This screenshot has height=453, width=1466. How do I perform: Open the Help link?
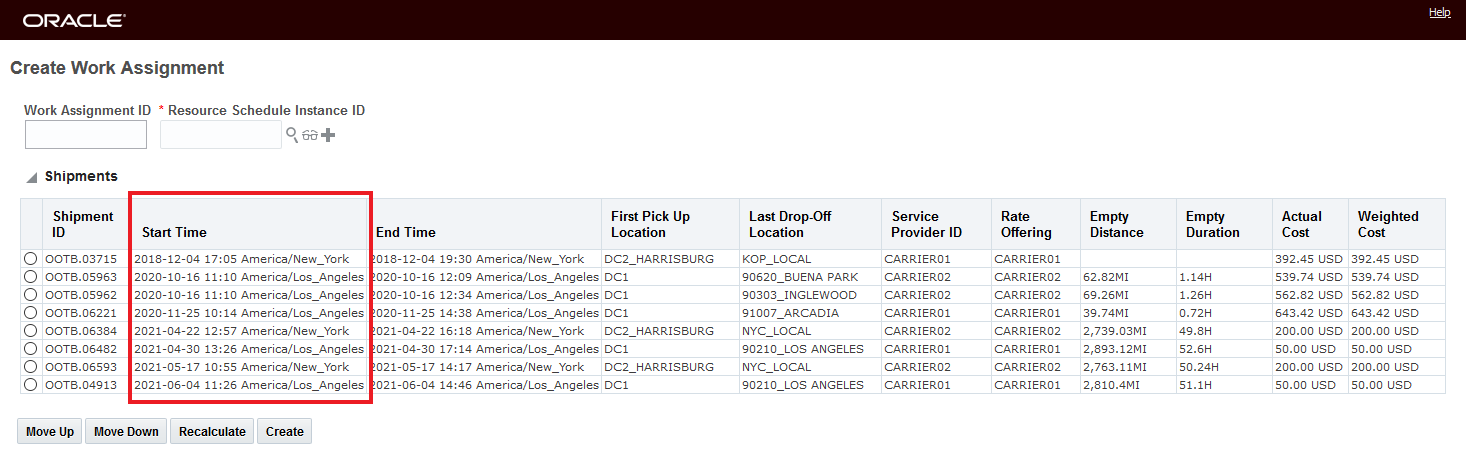tap(1439, 13)
